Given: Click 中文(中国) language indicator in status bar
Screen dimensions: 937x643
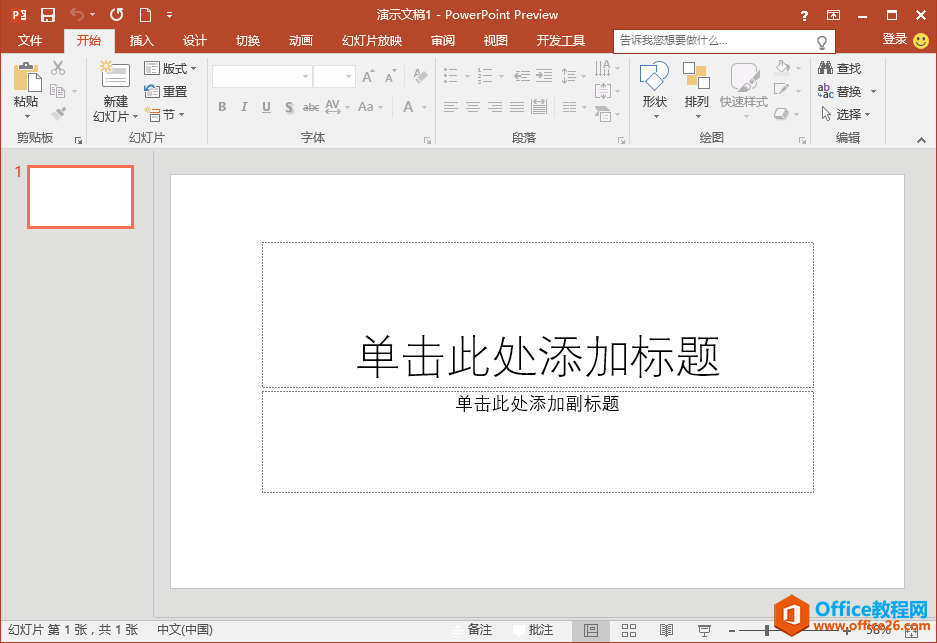Looking at the screenshot, I should click(185, 630).
